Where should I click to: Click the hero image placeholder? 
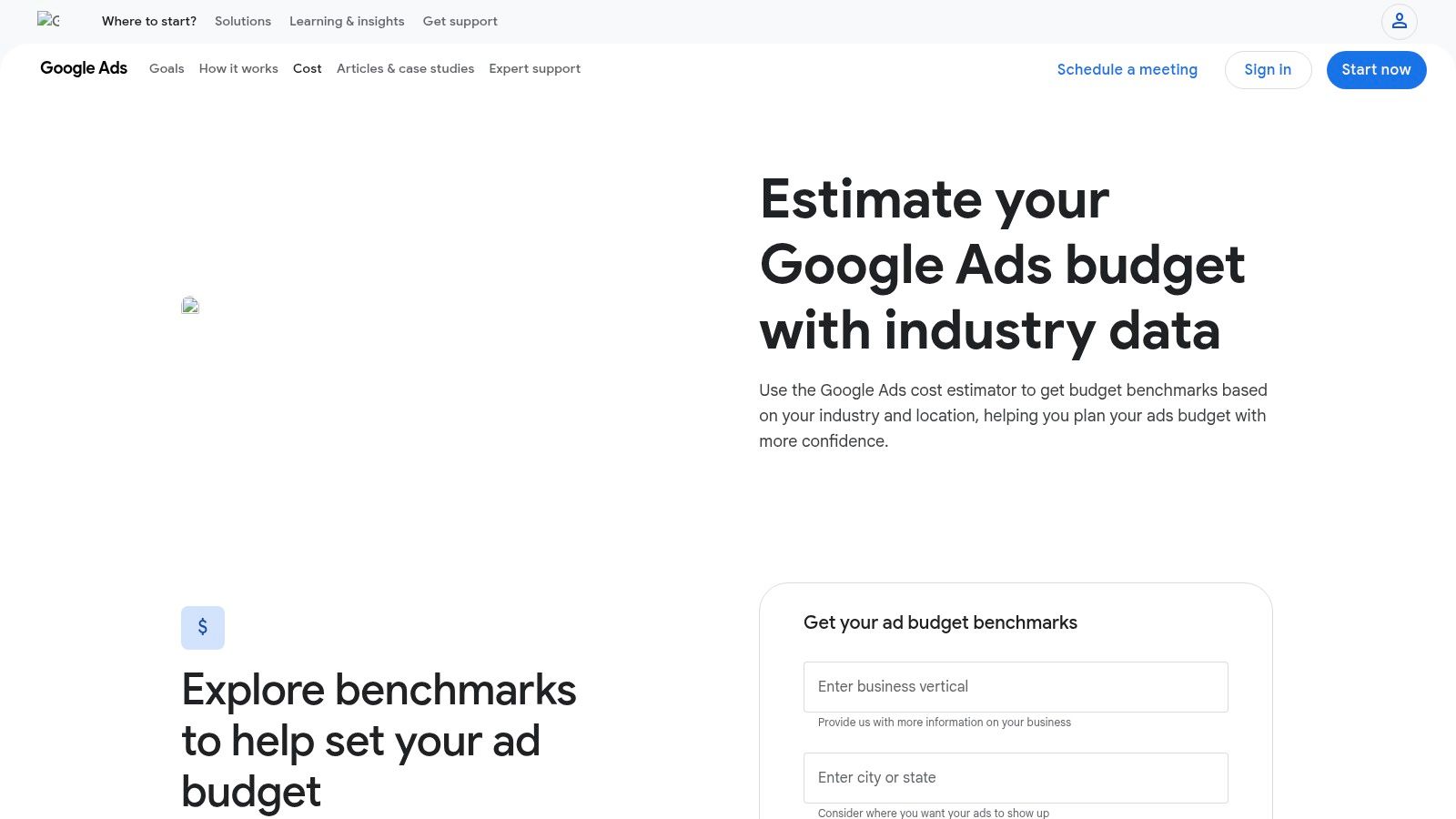tap(190, 306)
